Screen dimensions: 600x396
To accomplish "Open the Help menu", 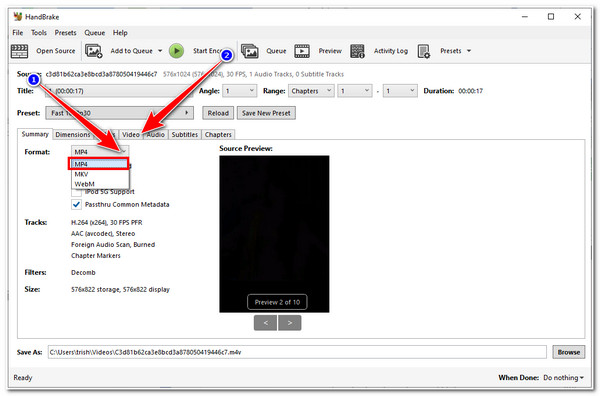I will pos(120,33).
